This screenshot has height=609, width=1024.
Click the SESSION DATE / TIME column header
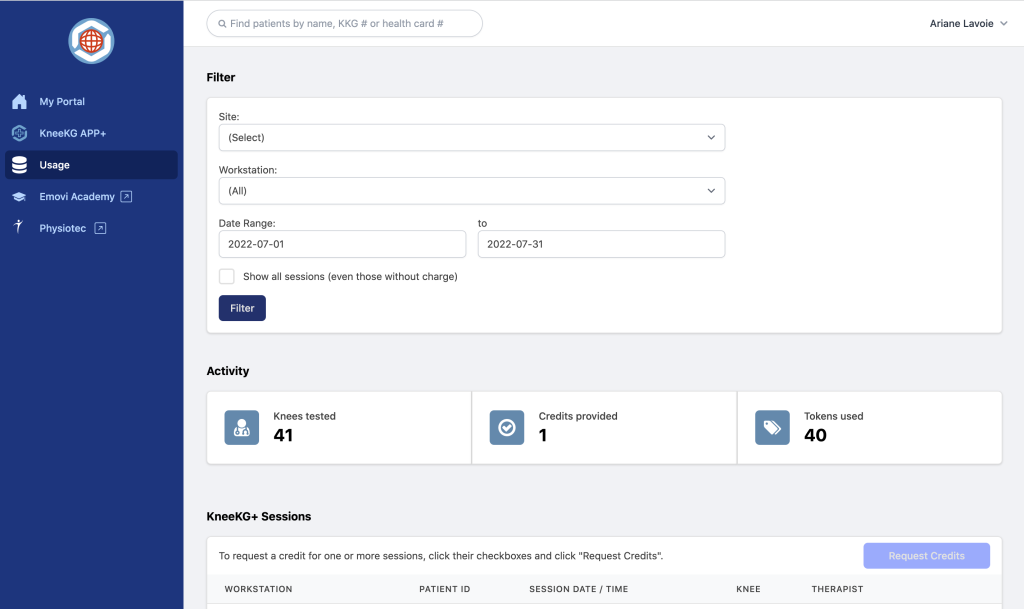coord(579,589)
